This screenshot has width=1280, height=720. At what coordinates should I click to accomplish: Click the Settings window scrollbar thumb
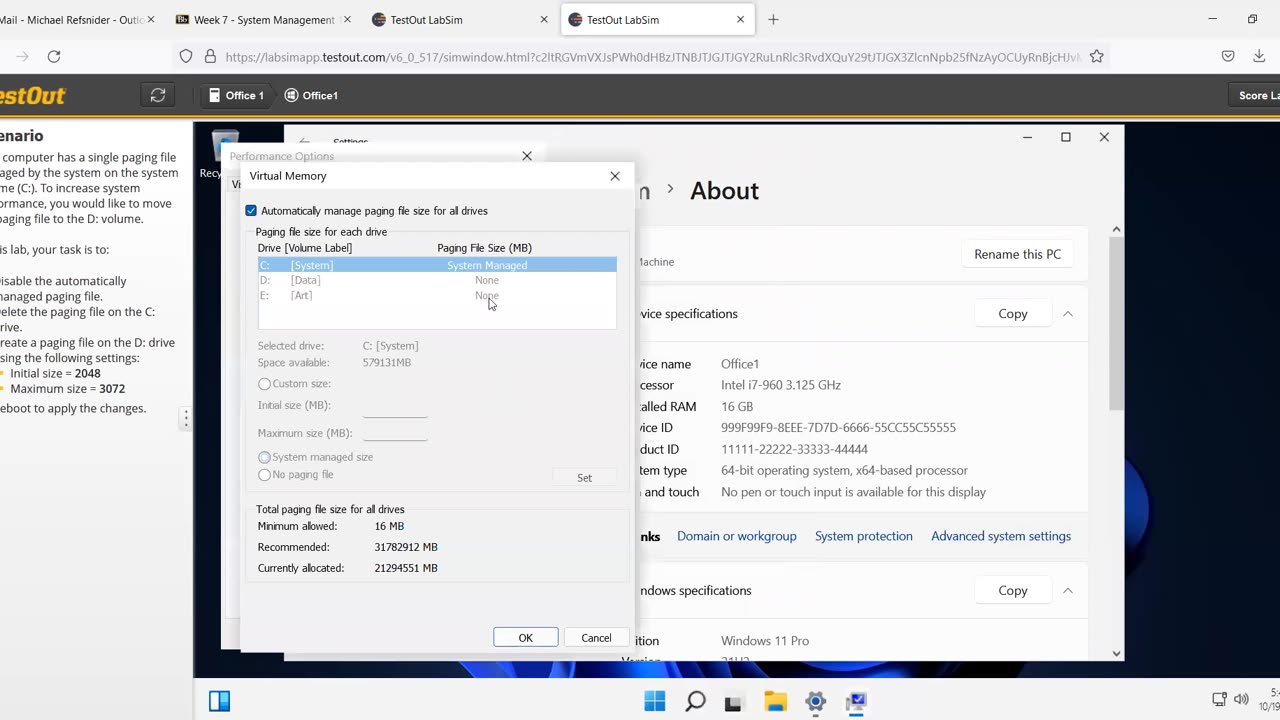pyautogui.click(x=1116, y=325)
